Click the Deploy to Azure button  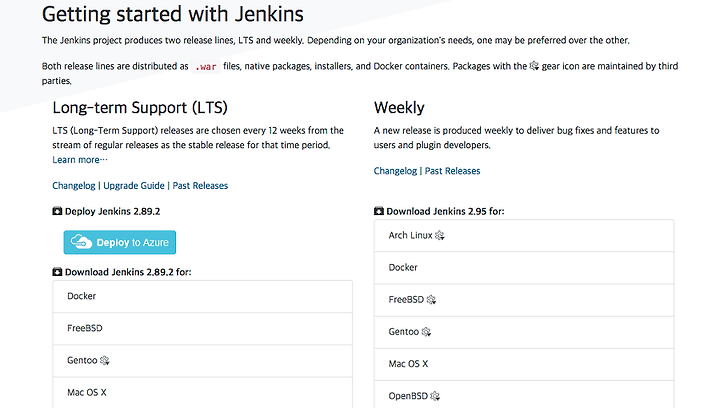(x=119, y=242)
